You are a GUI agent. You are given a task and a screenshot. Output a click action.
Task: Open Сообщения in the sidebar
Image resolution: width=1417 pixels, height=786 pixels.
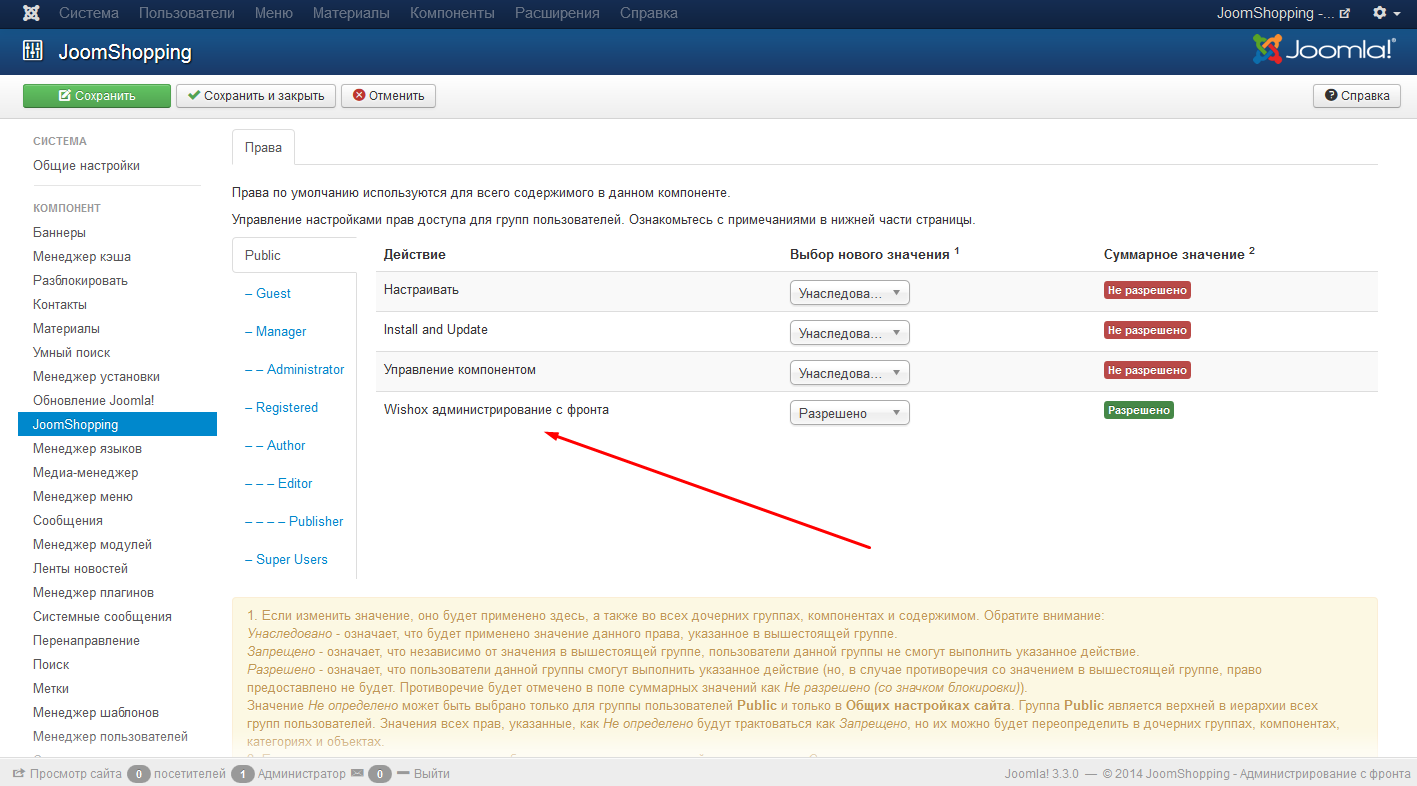coord(68,521)
